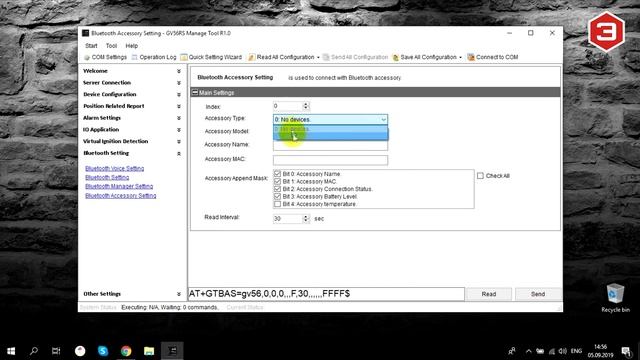This screenshot has height=360, width=640.
Task: Increase the Read Interval value
Action: [x=306, y=217]
